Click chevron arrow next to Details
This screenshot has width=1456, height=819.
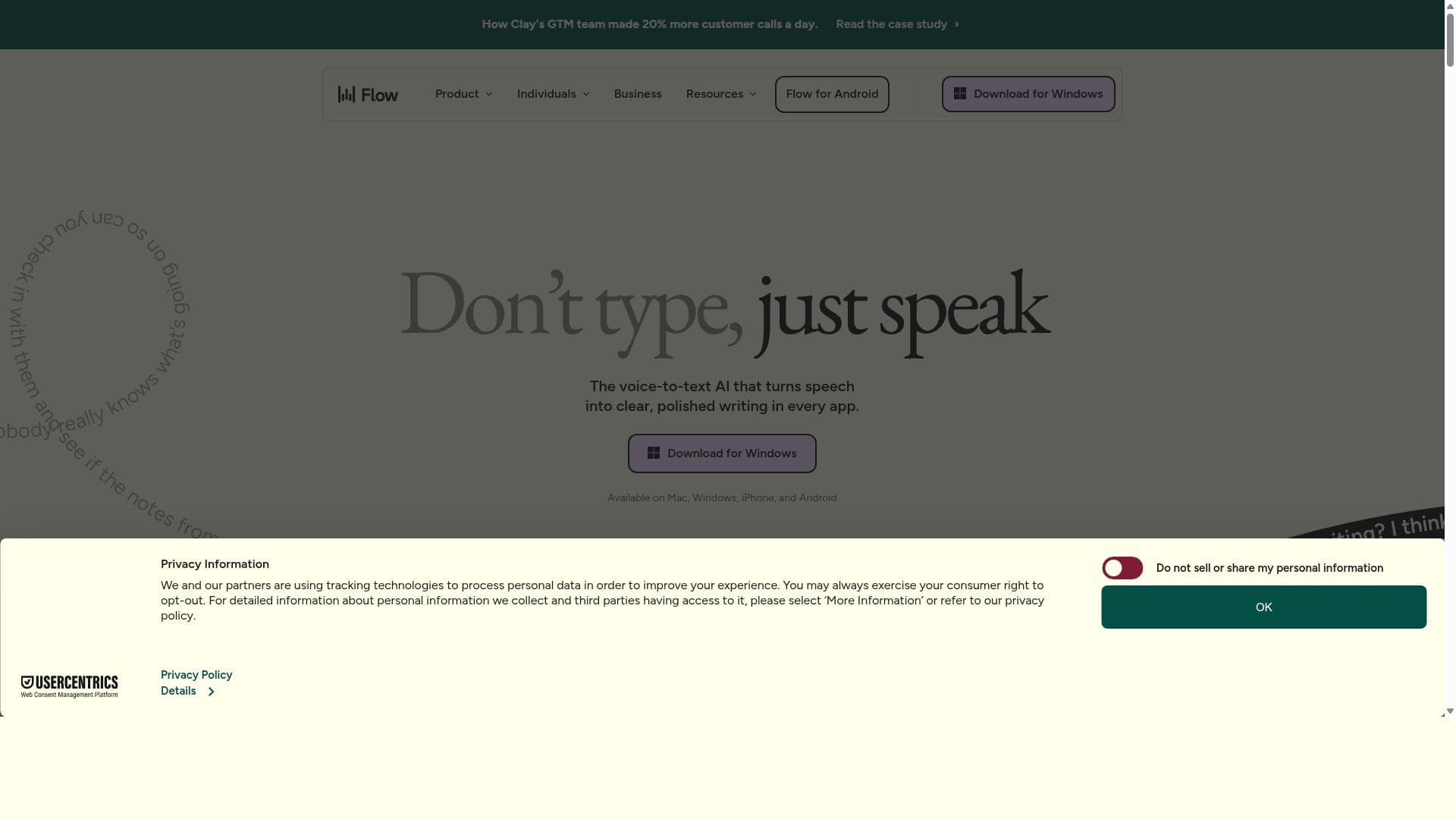[211, 692]
